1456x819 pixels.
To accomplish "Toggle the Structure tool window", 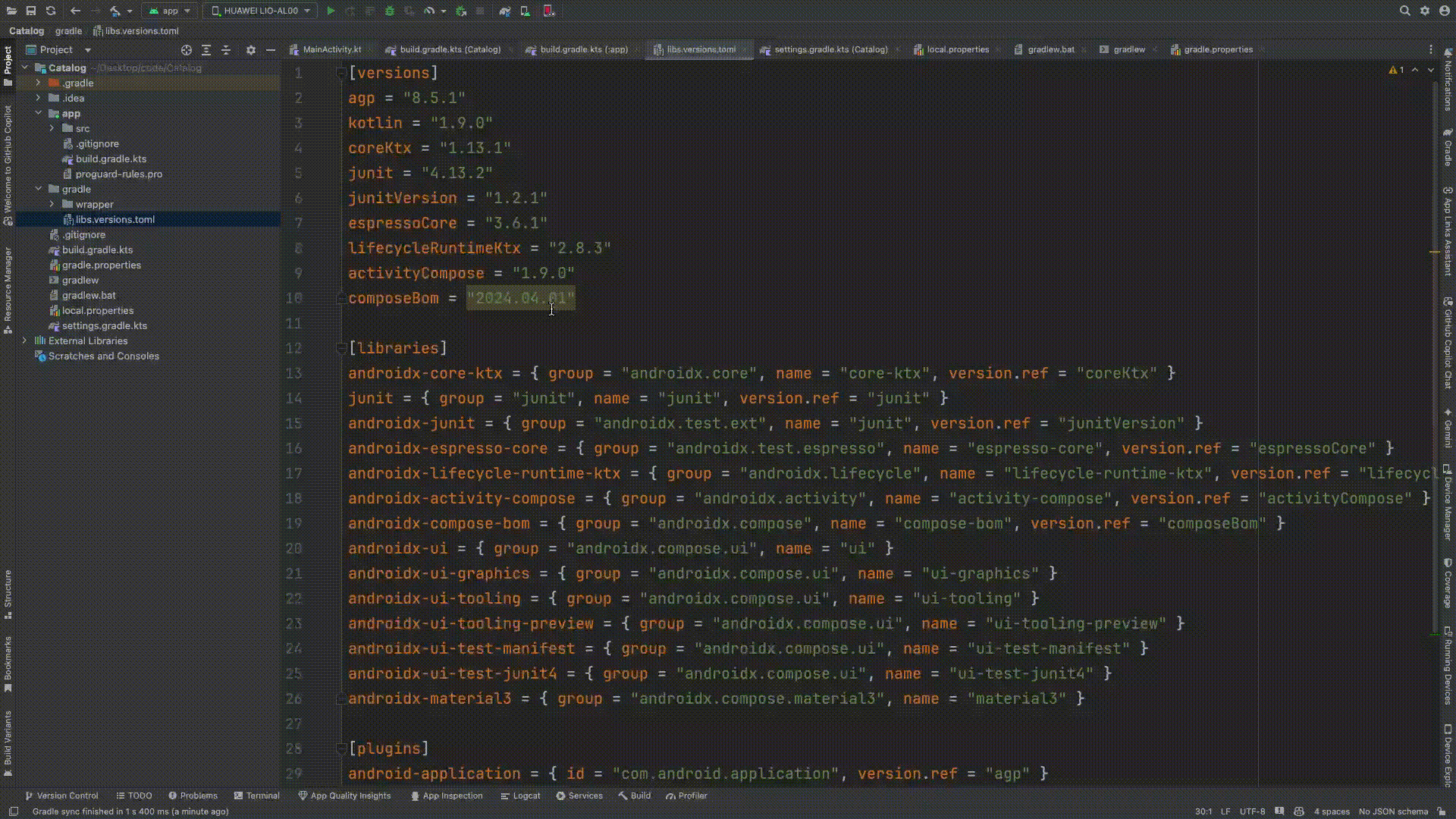I will (x=8, y=595).
